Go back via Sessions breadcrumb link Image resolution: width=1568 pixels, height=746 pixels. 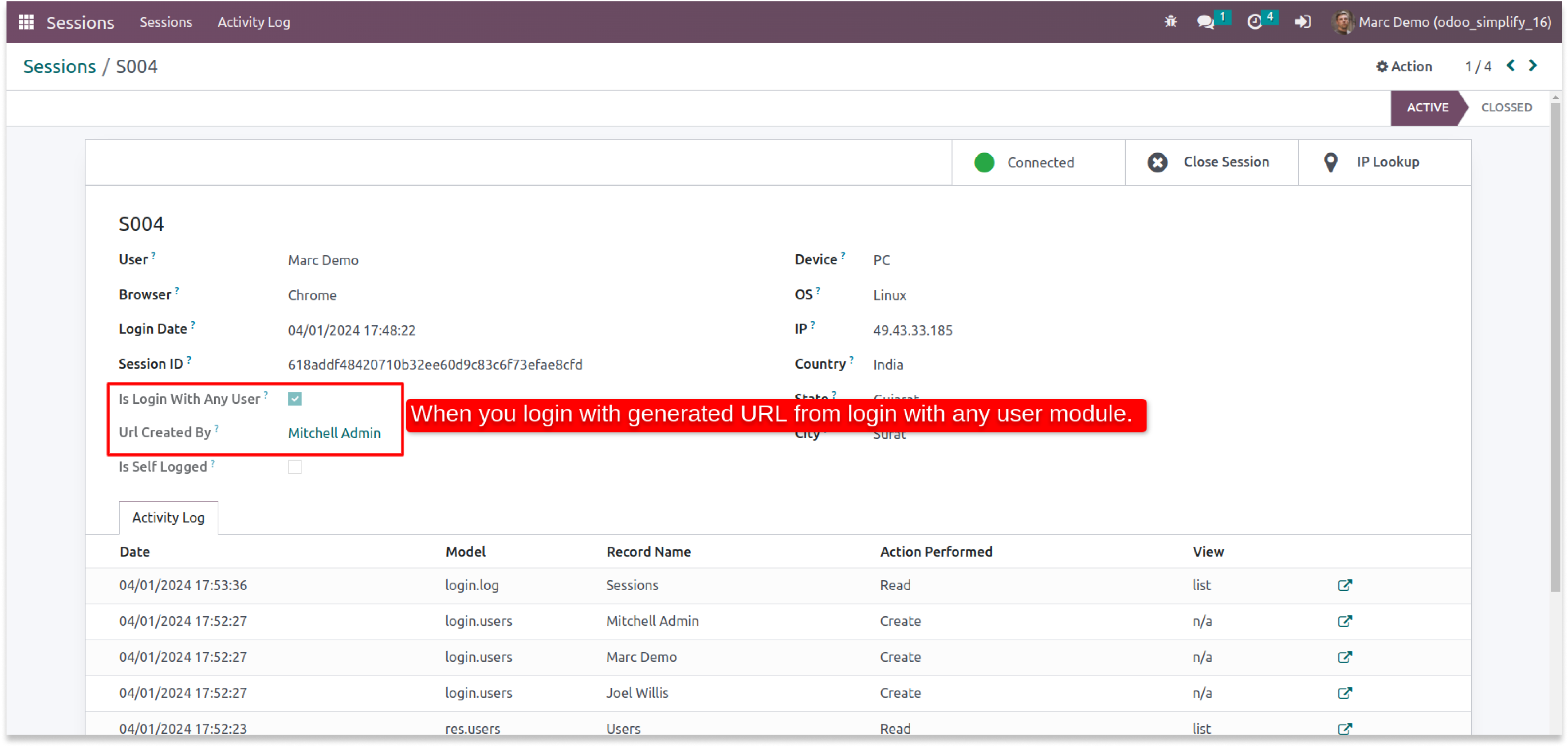tap(60, 66)
